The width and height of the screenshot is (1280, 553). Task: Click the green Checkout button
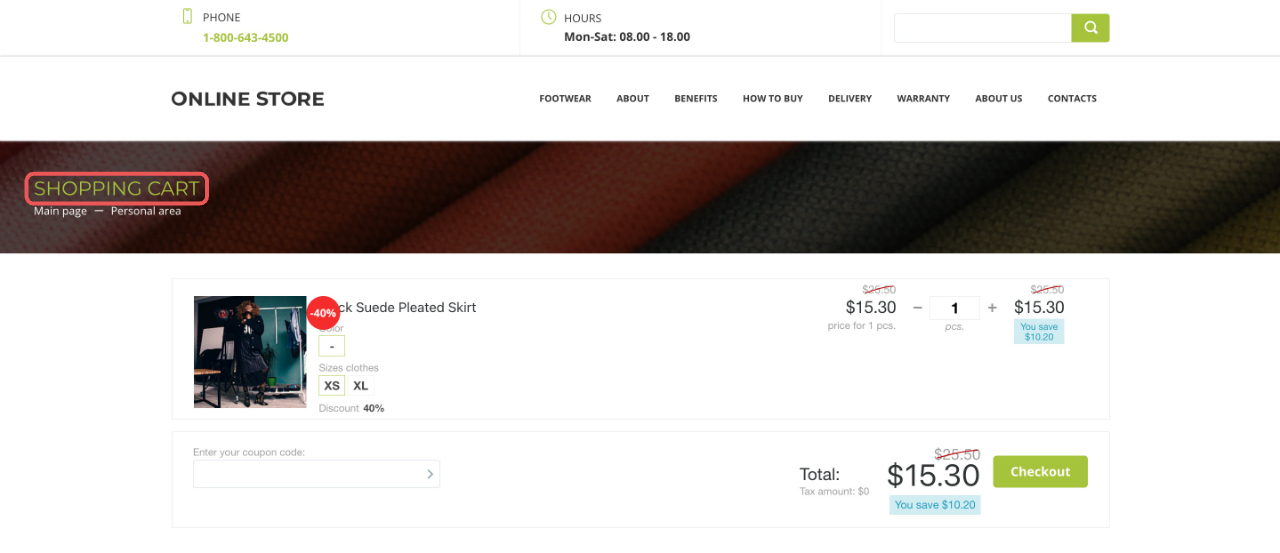pyautogui.click(x=1040, y=472)
